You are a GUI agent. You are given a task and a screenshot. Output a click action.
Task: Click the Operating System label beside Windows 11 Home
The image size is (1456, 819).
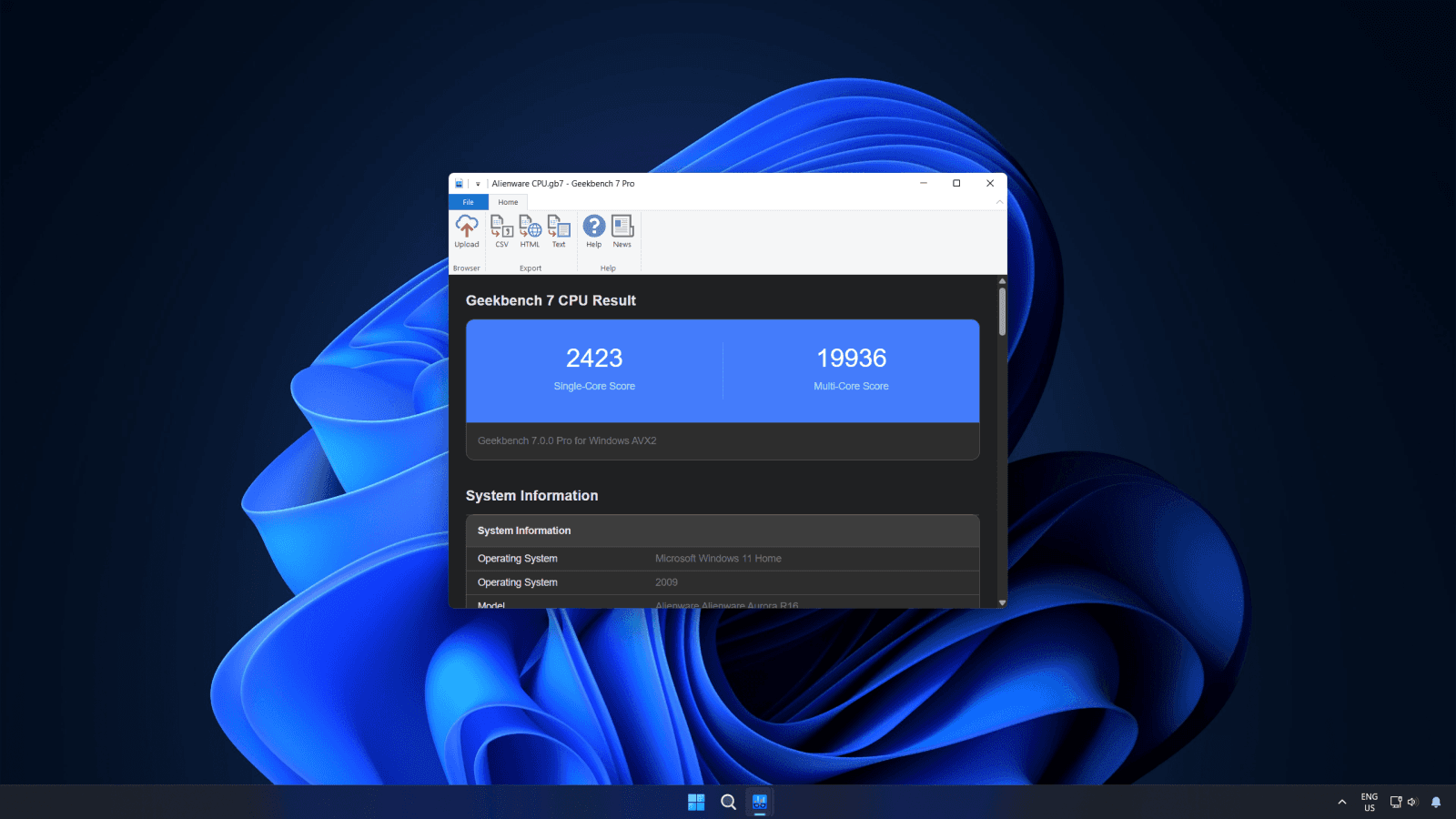pos(518,559)
